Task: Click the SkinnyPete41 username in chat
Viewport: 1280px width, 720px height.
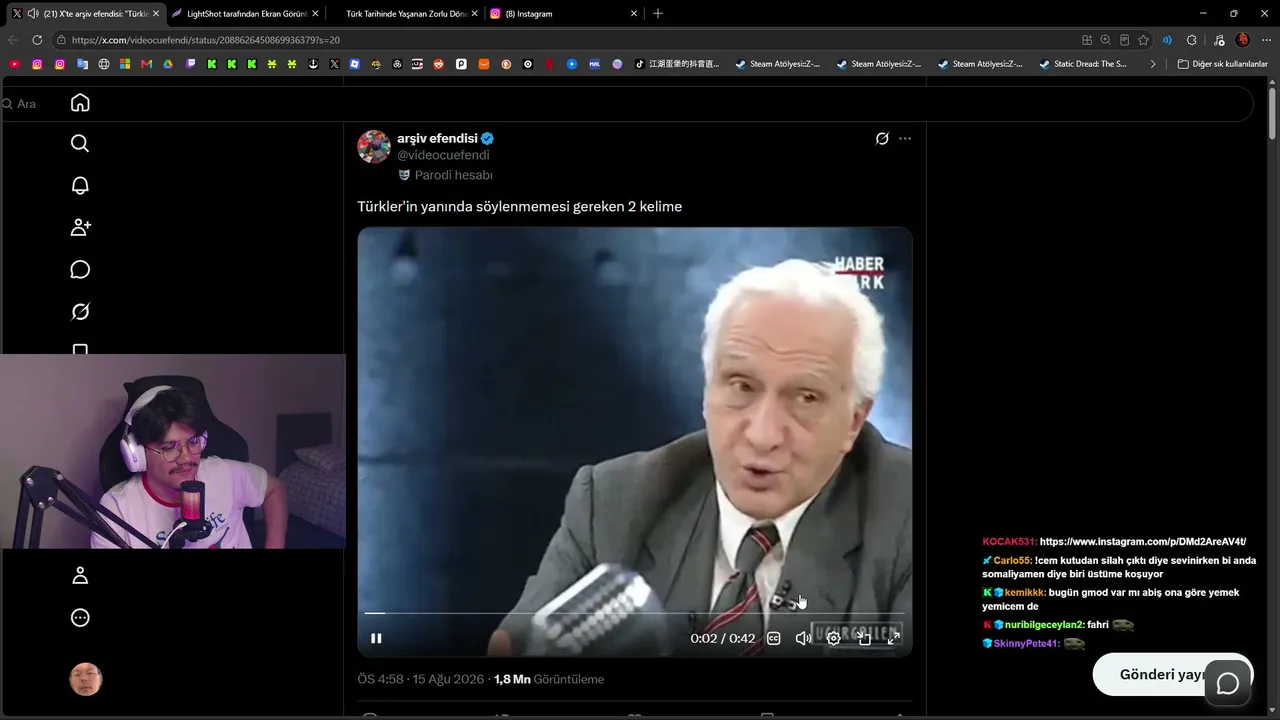Action: pyautogui.click(x=1027, y=644)
